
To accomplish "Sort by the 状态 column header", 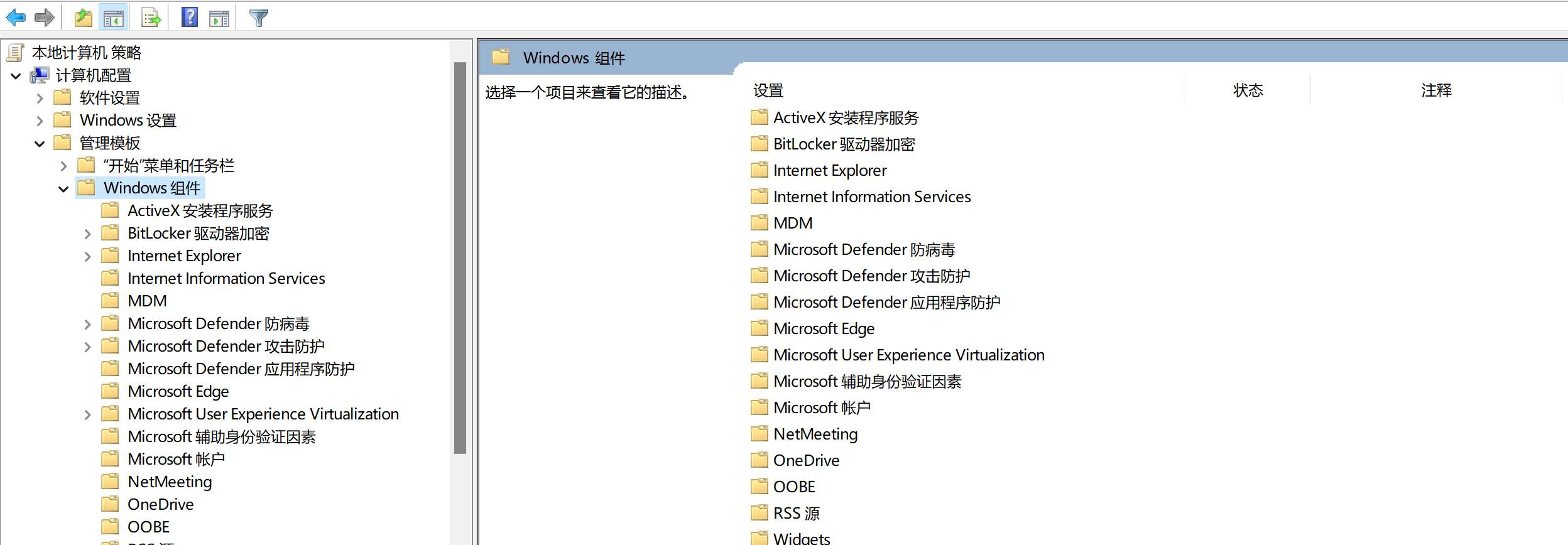I will pyautogui.click(x=1248, y=90).
